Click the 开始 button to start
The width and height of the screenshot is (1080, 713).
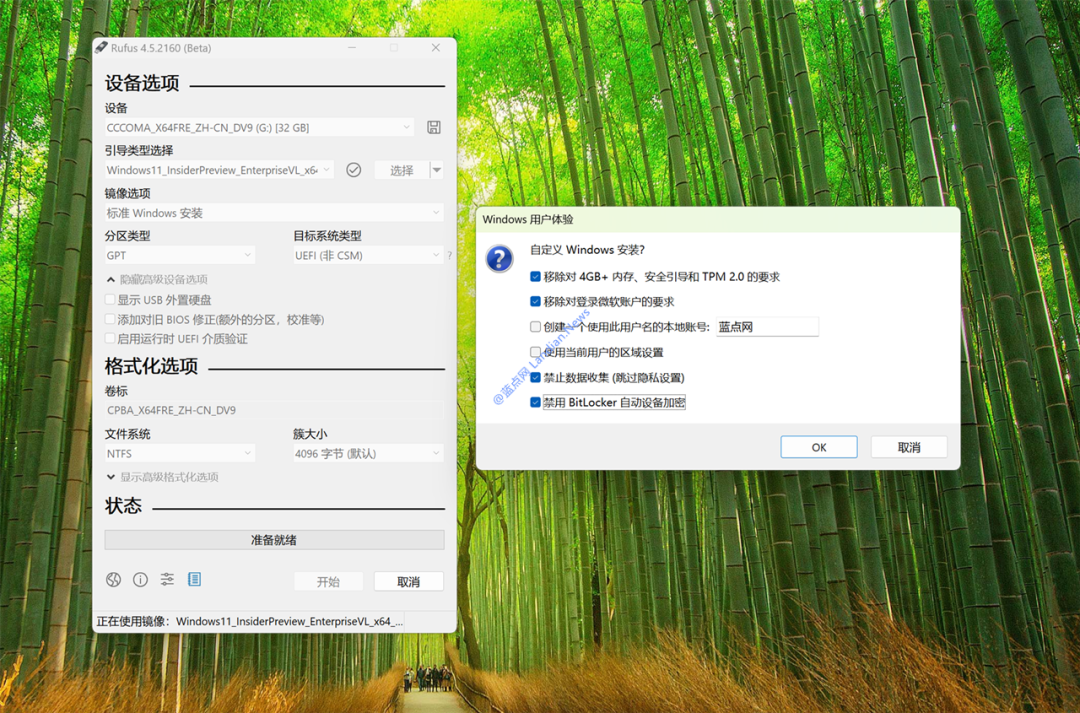(x=328, y=581)
